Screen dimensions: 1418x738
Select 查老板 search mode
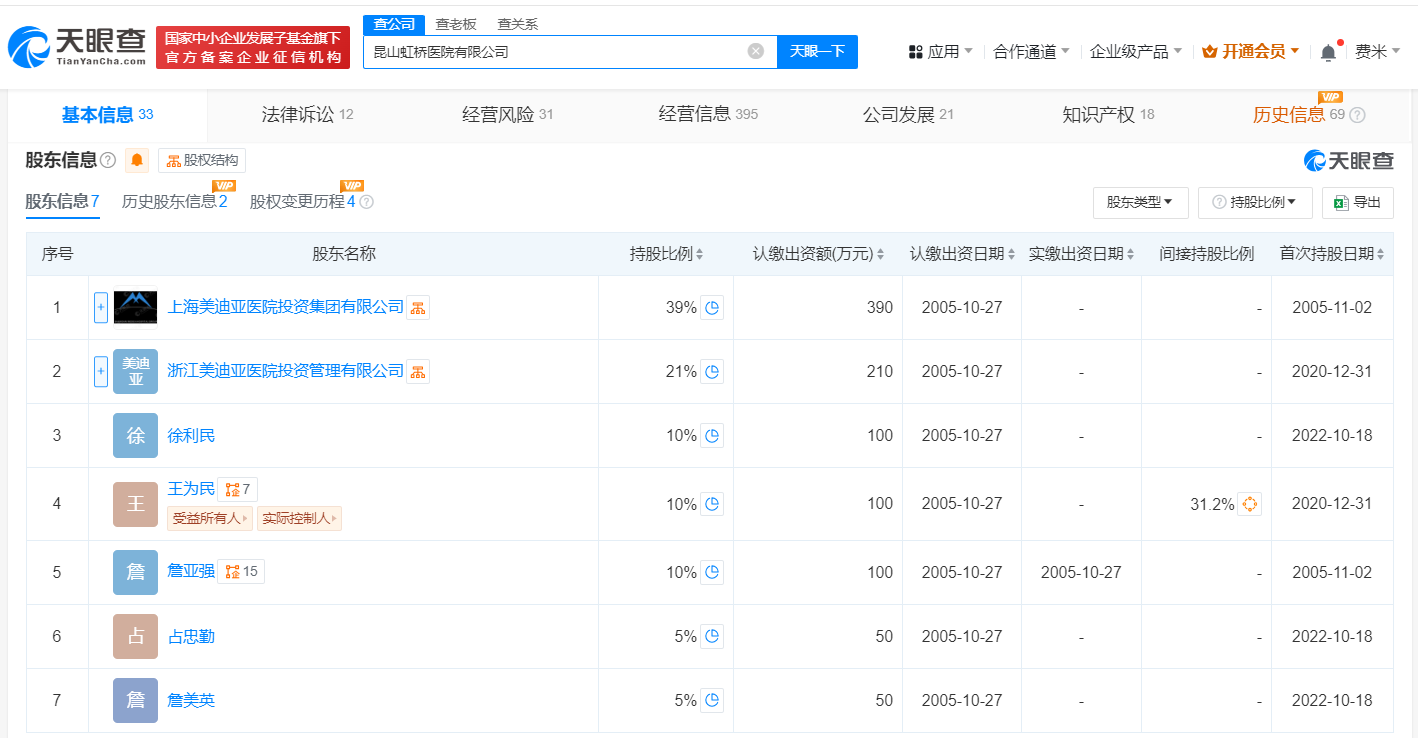(456, 24)
